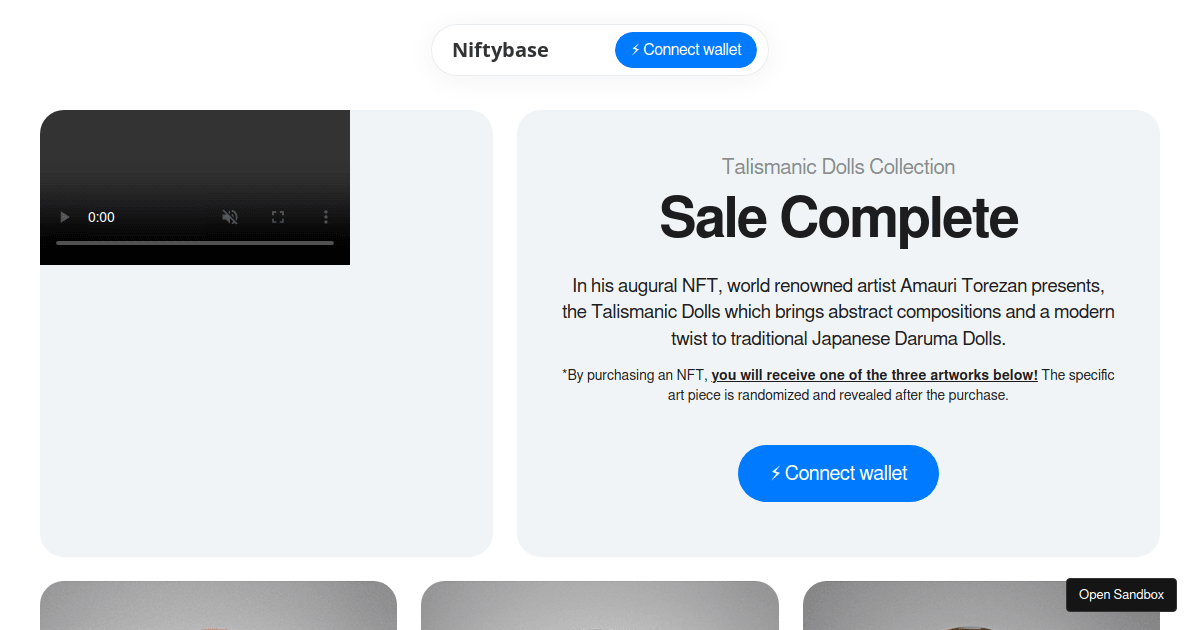The image size is (1200, 630).
Task: Enter fullscreen mode on the video
Action: click(x=277, y=216)
